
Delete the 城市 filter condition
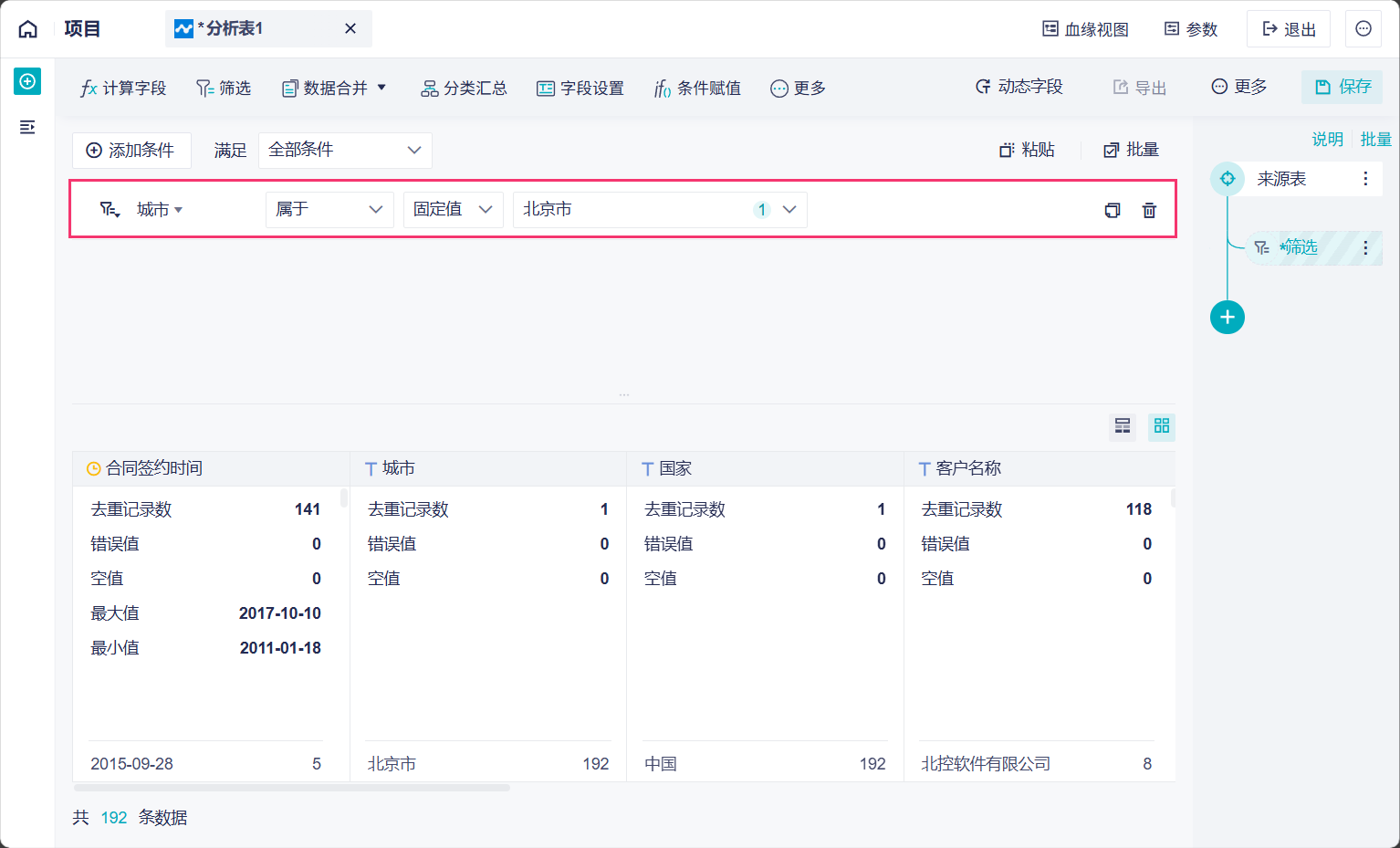point(1149,210)
